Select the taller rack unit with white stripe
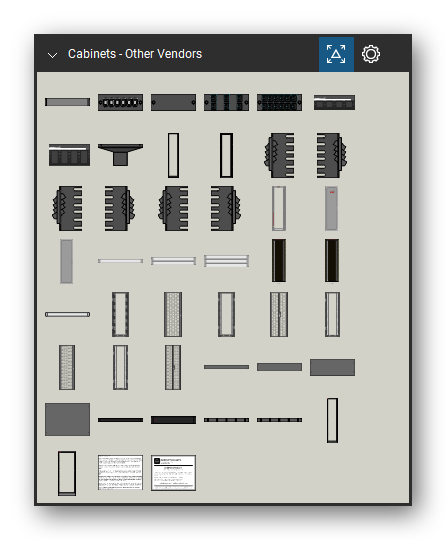Screen dimensions: 446x540 tap(69, 155)
